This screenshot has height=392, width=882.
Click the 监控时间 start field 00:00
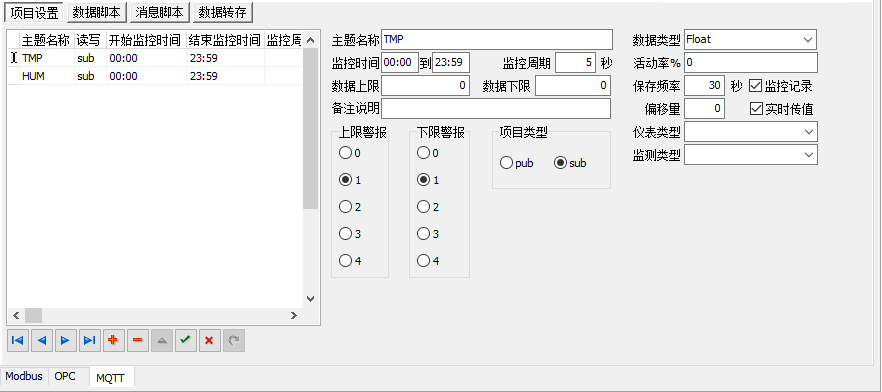pos(400,62)
